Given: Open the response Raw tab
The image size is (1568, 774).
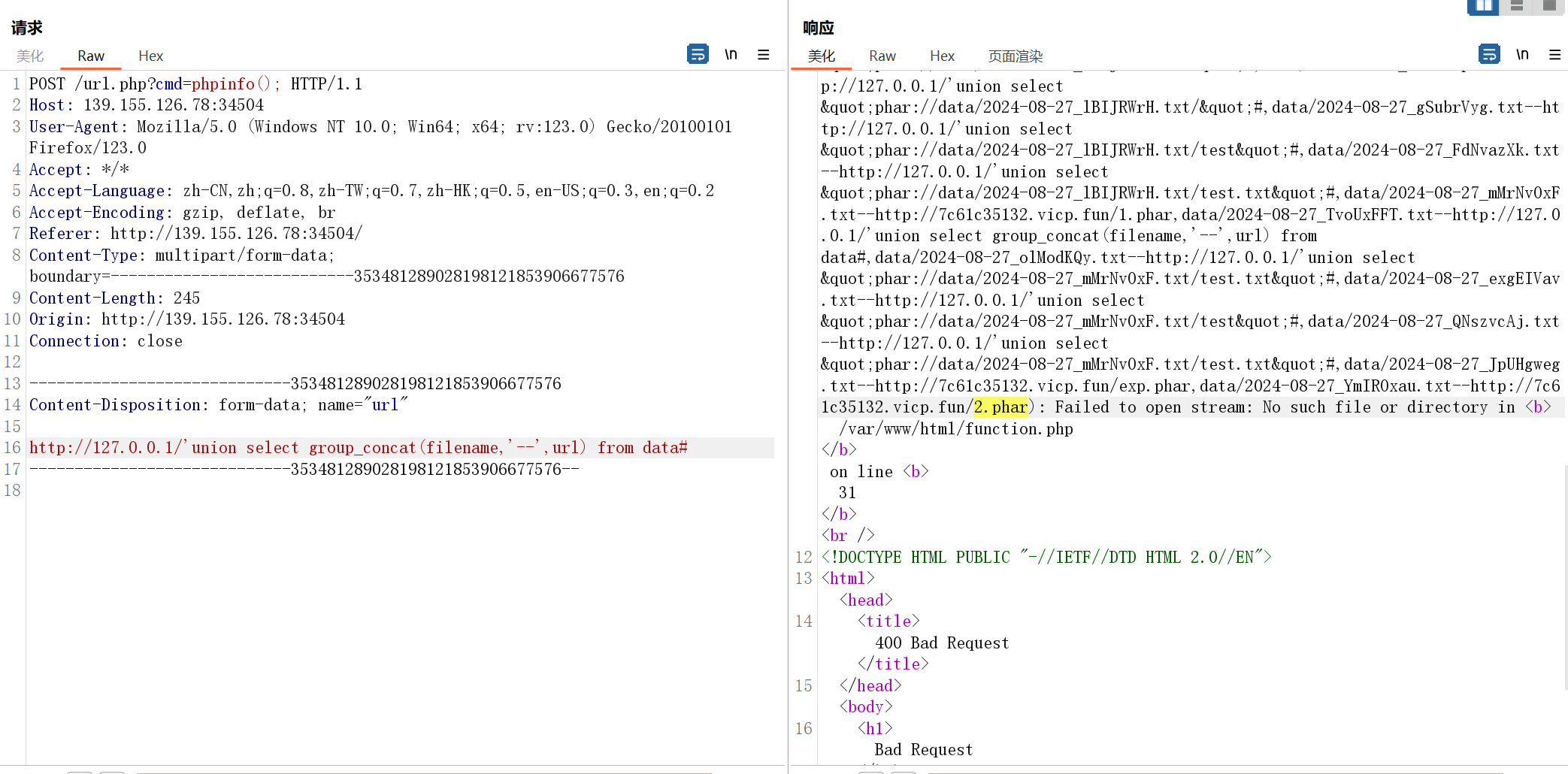Looking at the screenshot, I should [882, 56].
